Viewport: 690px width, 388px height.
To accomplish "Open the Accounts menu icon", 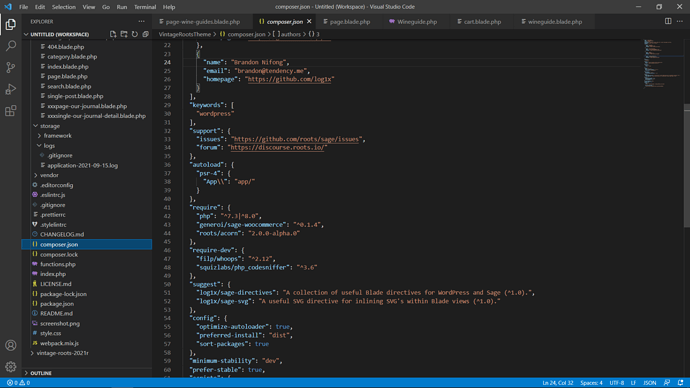I will coord(11,345).
